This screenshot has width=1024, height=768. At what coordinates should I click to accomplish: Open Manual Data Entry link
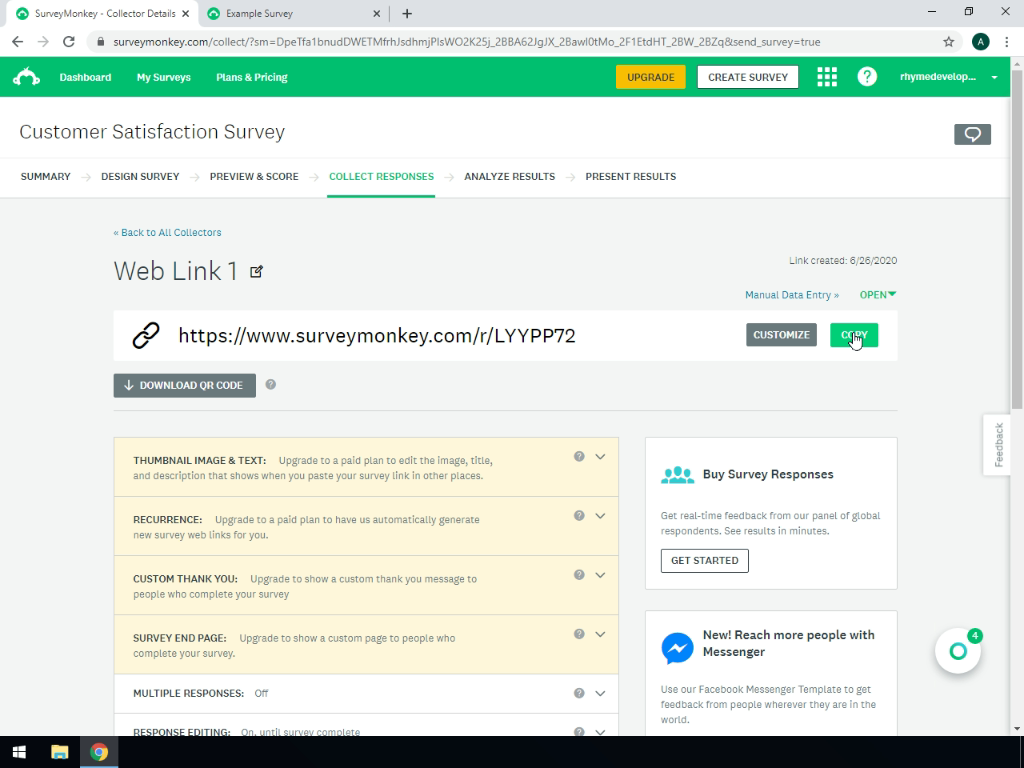click(x=792, y=295)
